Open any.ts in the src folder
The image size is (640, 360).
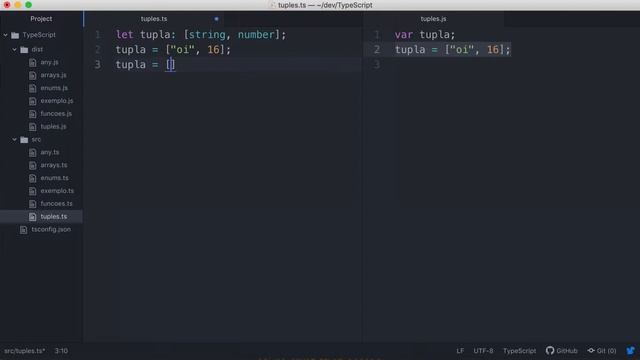pos(50,152)
